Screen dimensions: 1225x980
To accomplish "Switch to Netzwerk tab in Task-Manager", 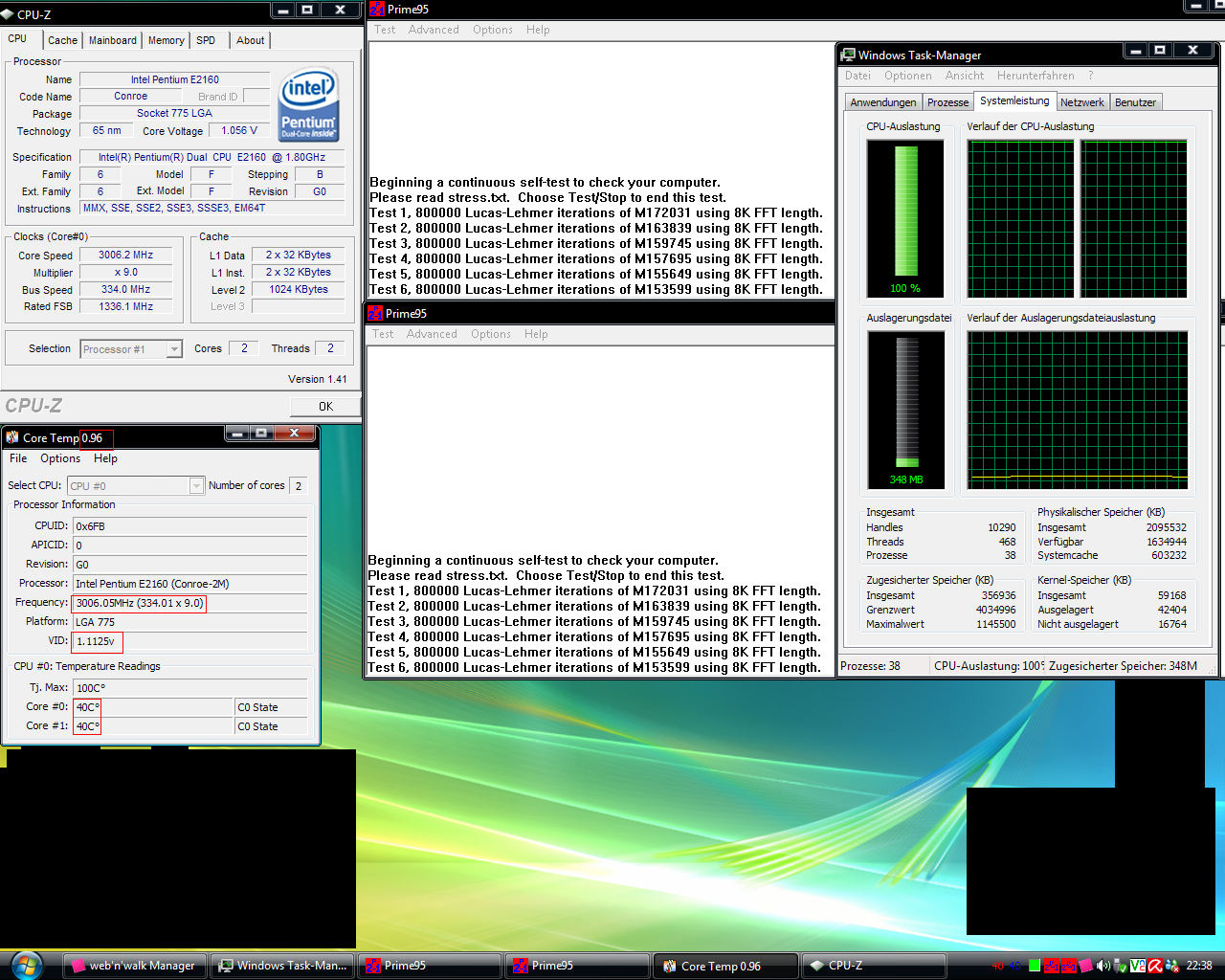I will point(1082,102).
